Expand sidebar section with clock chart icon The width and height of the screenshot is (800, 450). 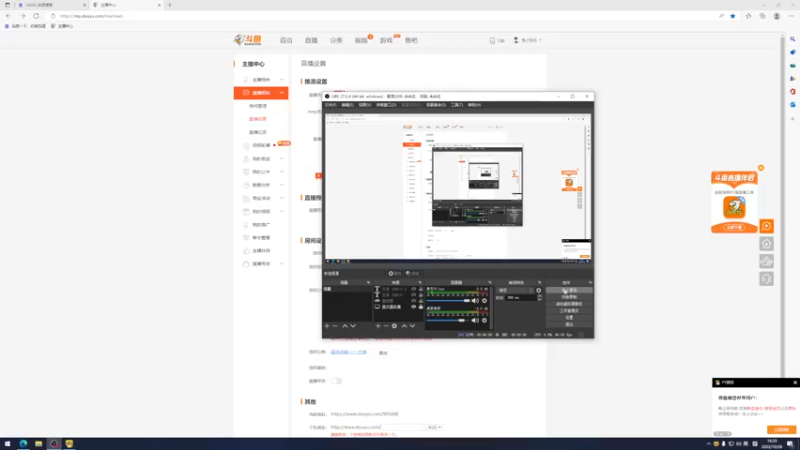click(282, 185)
